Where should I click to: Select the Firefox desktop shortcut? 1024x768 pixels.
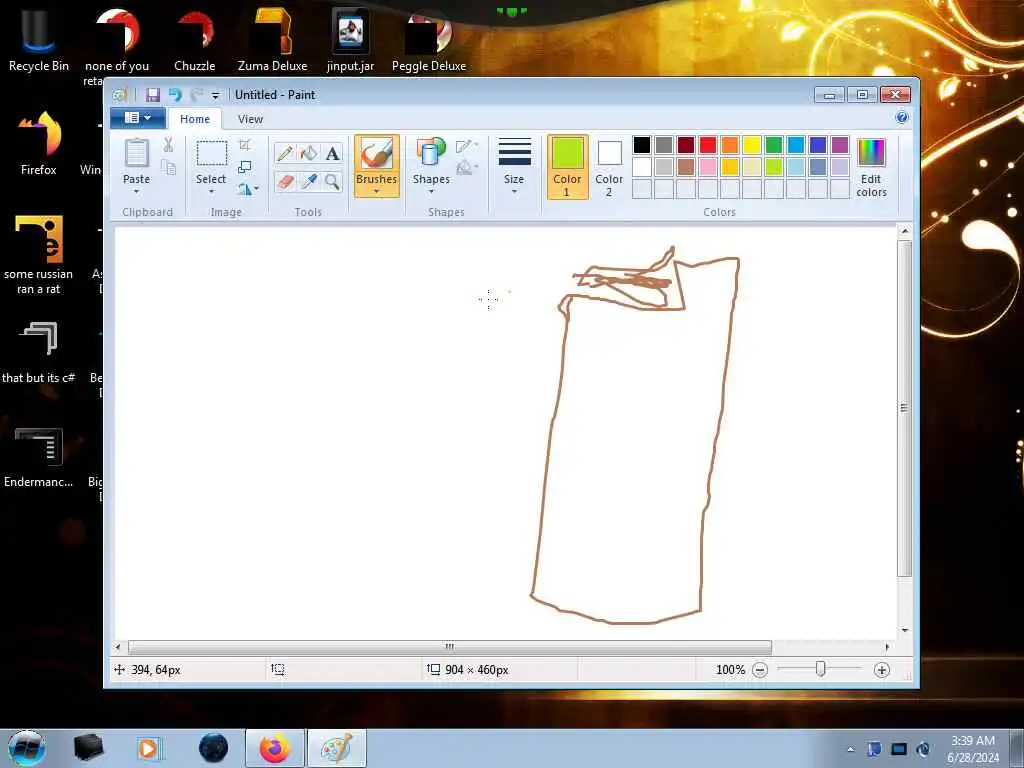click(39, 144)
